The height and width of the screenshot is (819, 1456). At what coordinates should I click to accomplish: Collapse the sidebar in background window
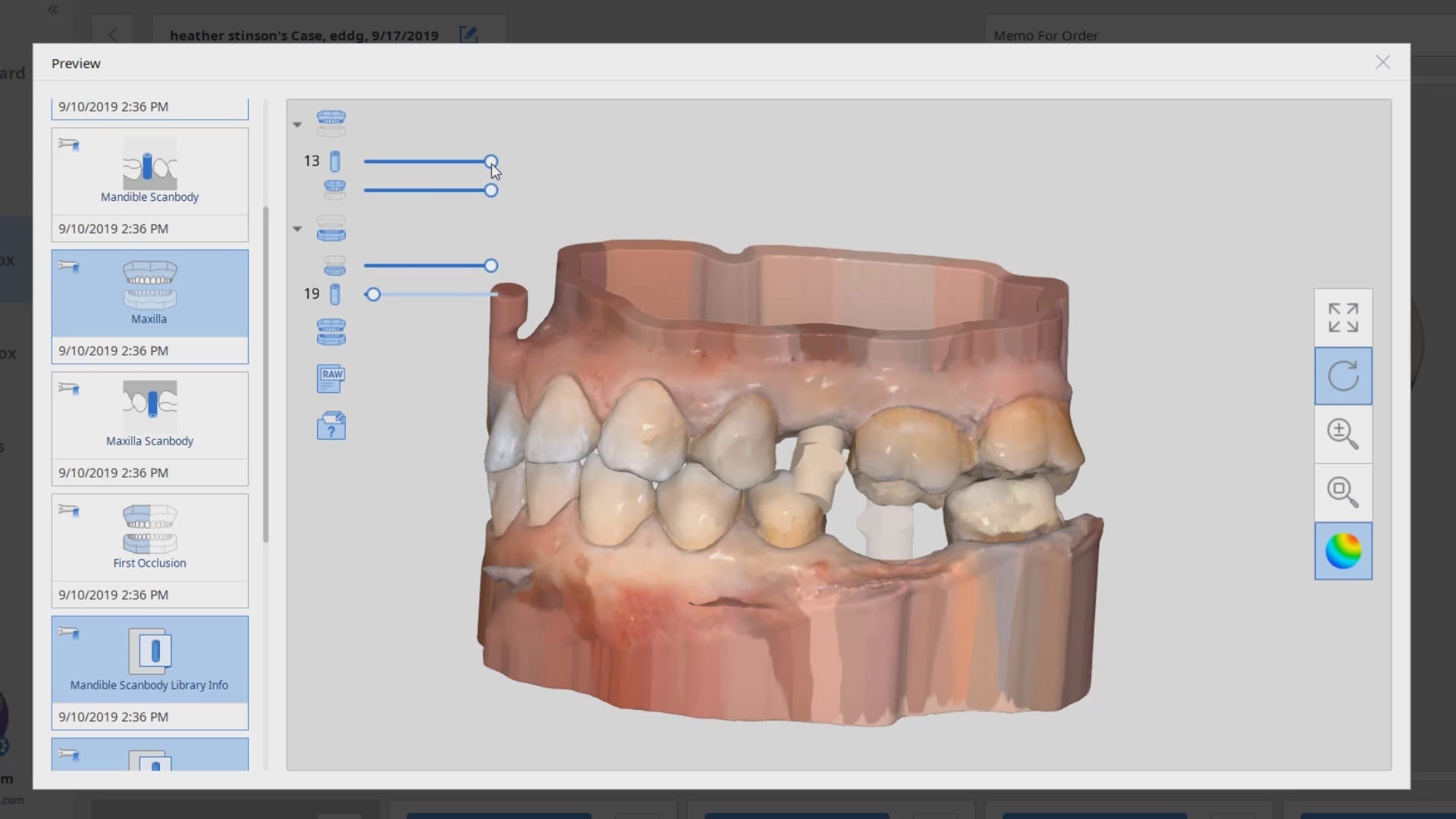[52, 11]
